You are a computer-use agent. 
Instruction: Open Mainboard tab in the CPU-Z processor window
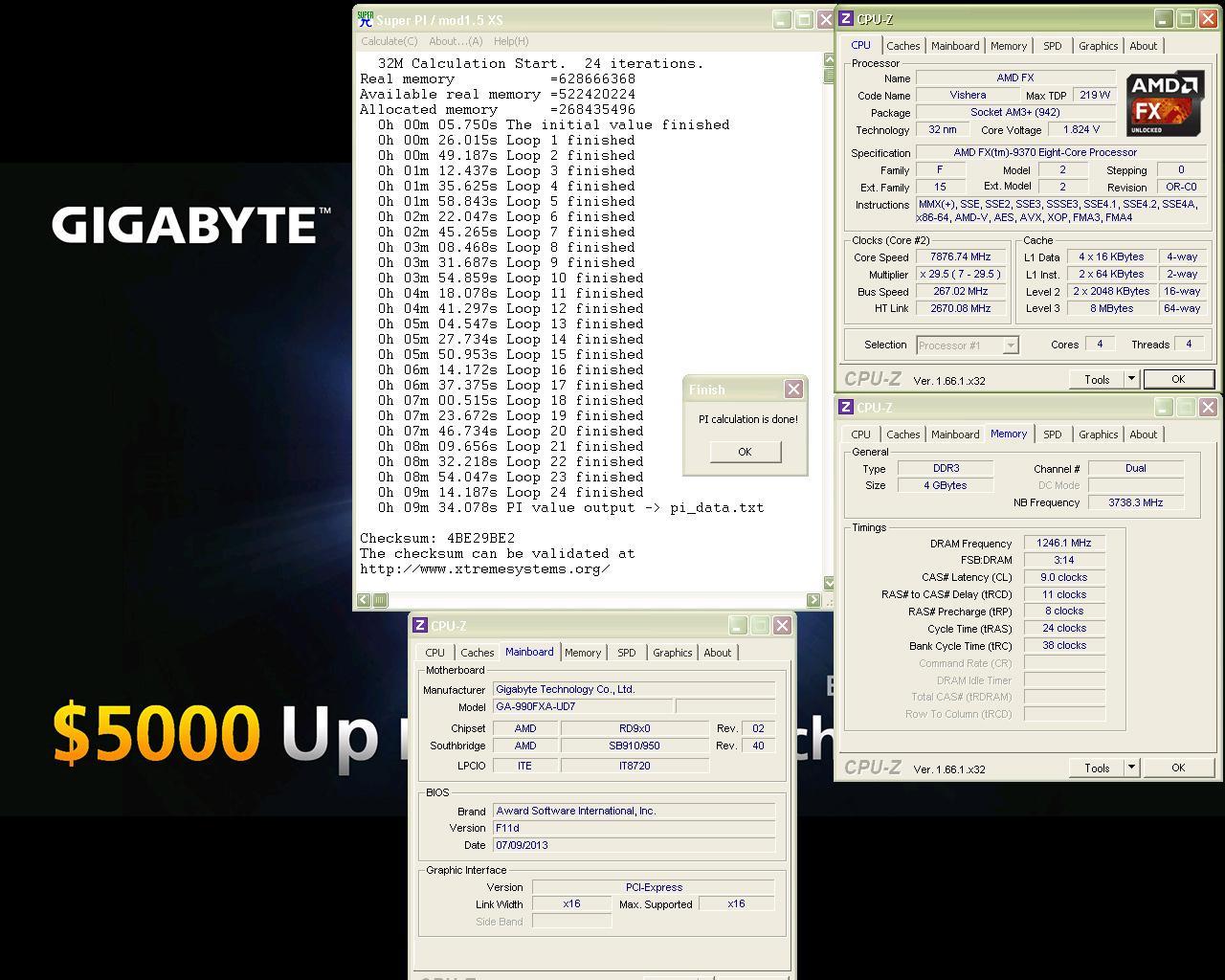tap(955, 46)
